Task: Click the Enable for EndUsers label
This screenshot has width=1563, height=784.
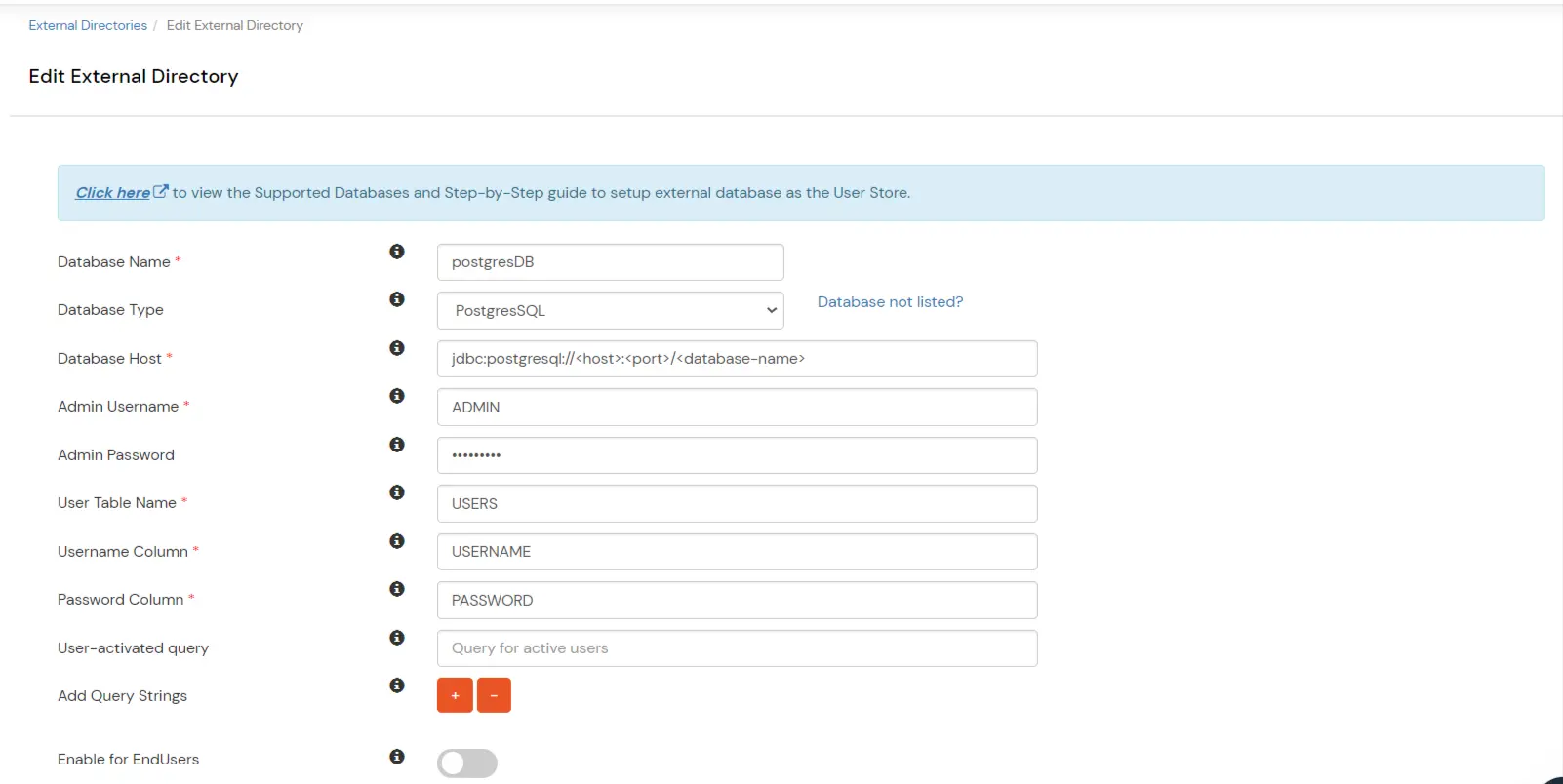Action: click(x=129, y=759)
